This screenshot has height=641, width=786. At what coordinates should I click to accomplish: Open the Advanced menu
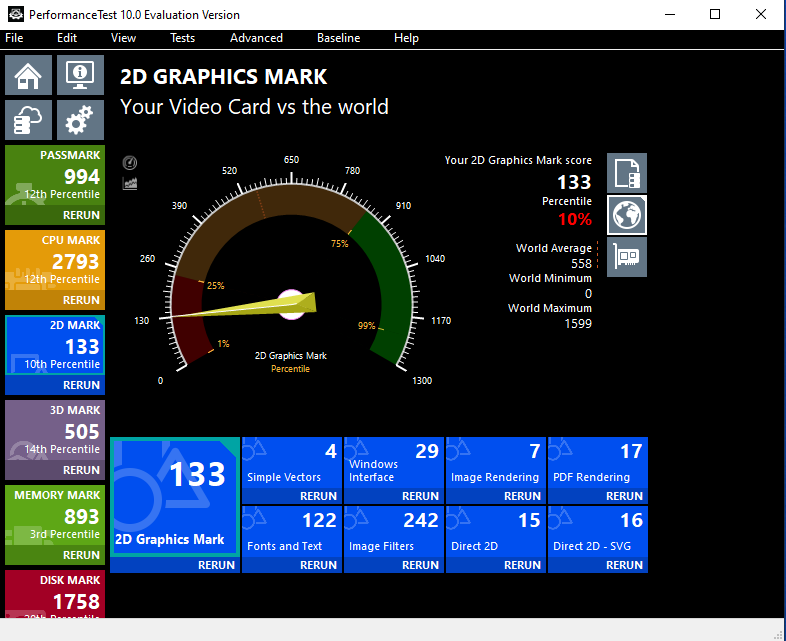[256, 38]
